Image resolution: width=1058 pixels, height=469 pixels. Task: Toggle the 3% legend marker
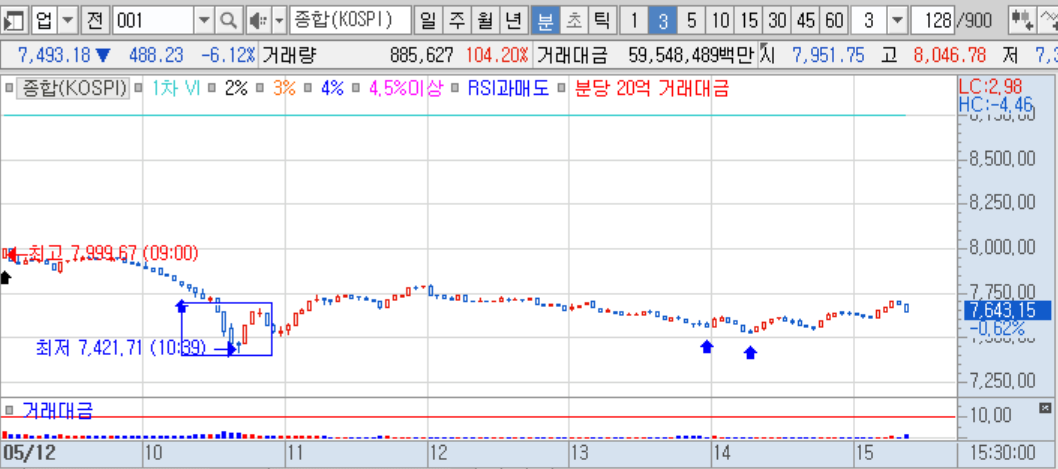260,88
